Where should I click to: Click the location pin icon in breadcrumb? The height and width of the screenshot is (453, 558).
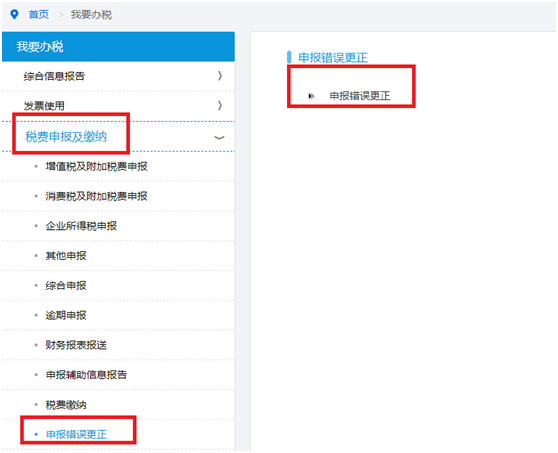pyautogui.click(x=14, y=15)
